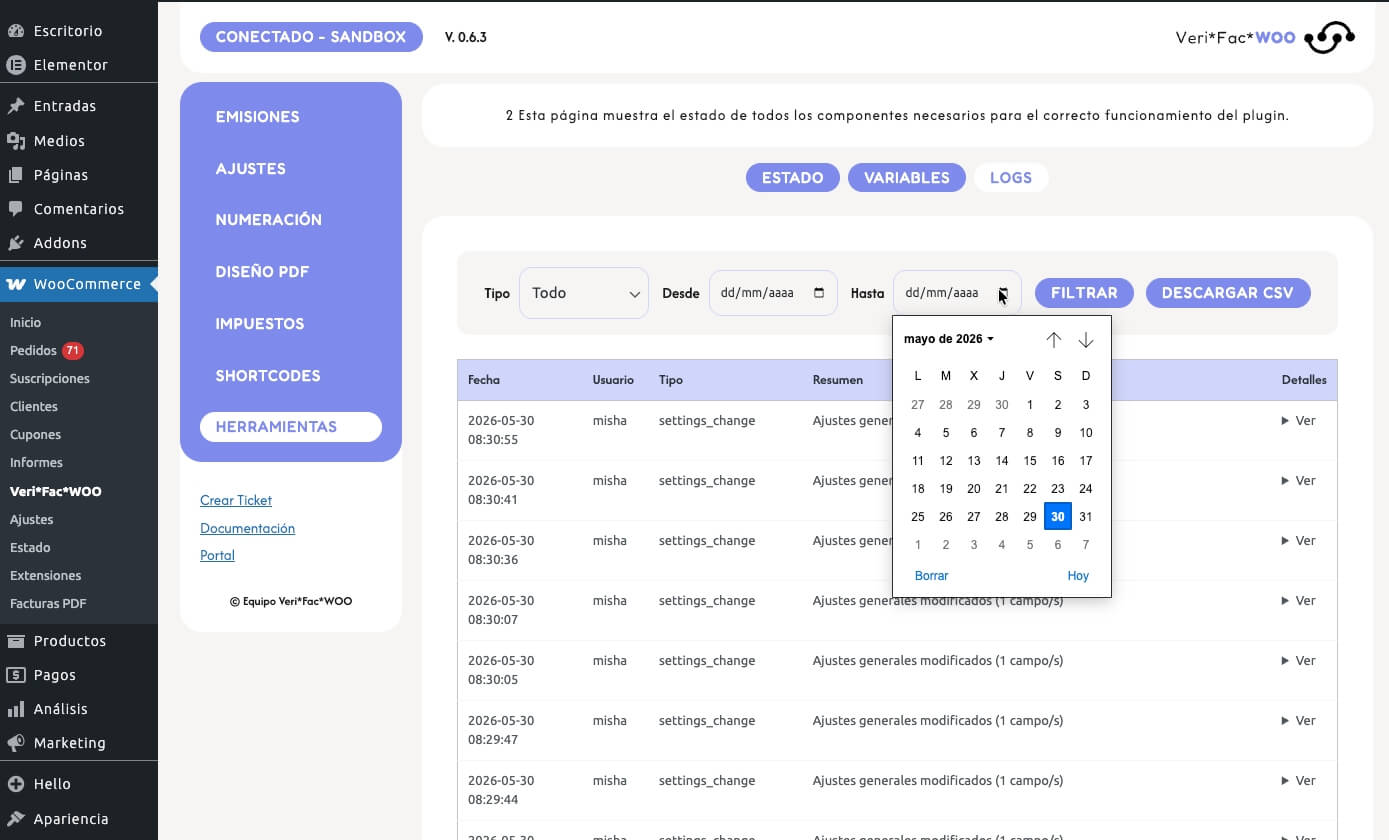1389x840 pixels.
Task: Click the WooCommerce logo icon
Action: click(x=16, y=284)
